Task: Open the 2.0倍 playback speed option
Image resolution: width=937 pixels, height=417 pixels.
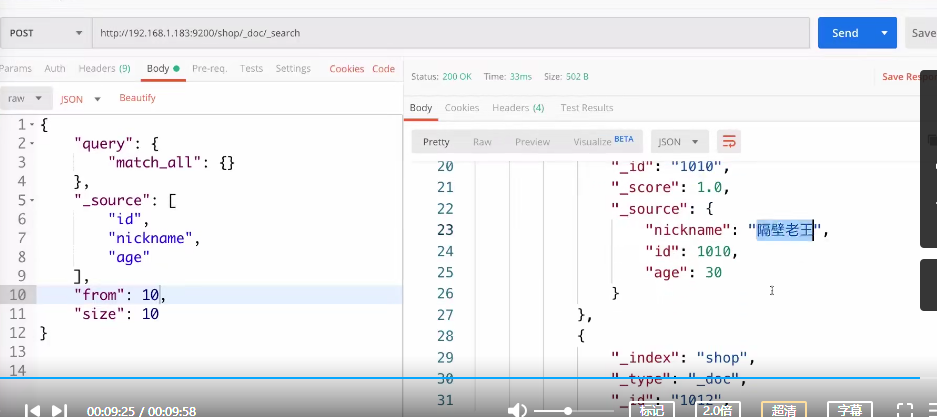Action: (x=718, y=410)
